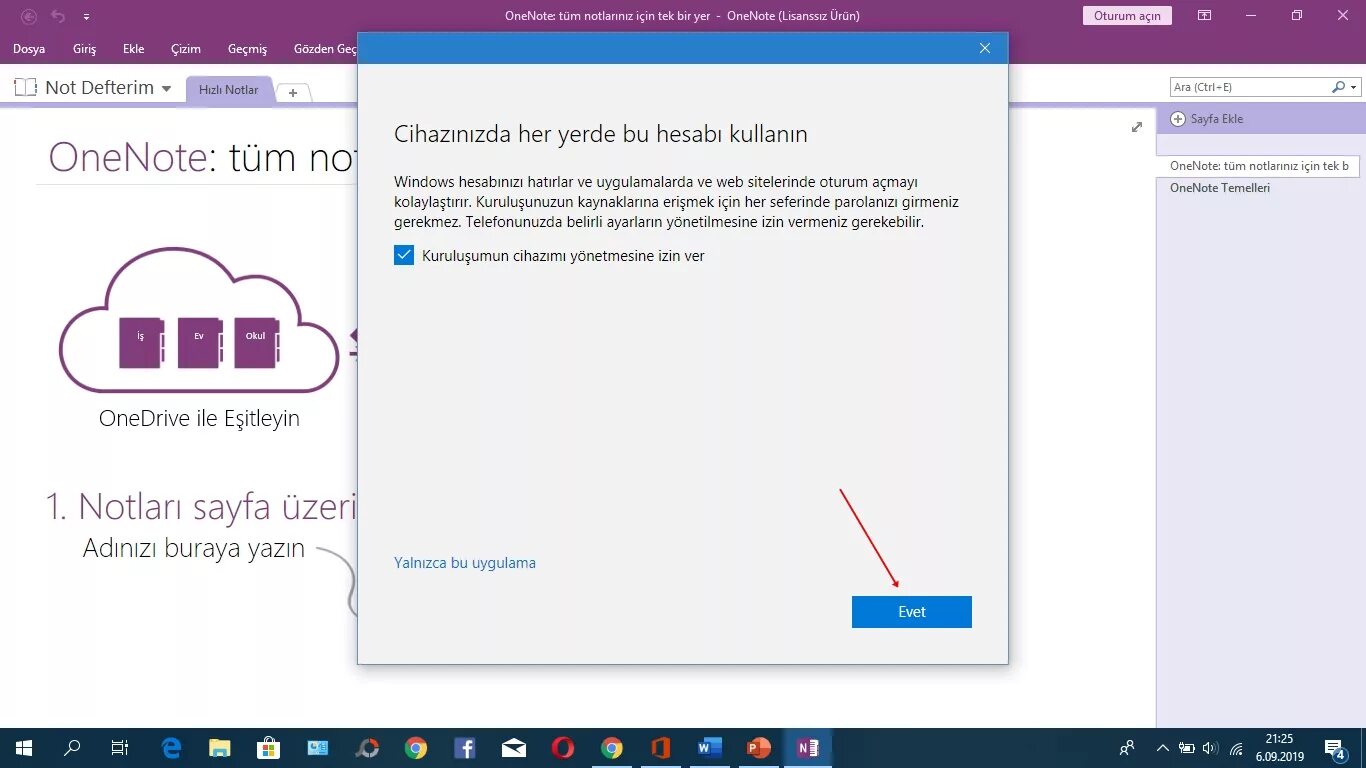Open the Office app on the taskbar
Screen dimensions: 1366x768
coord(660,748)
